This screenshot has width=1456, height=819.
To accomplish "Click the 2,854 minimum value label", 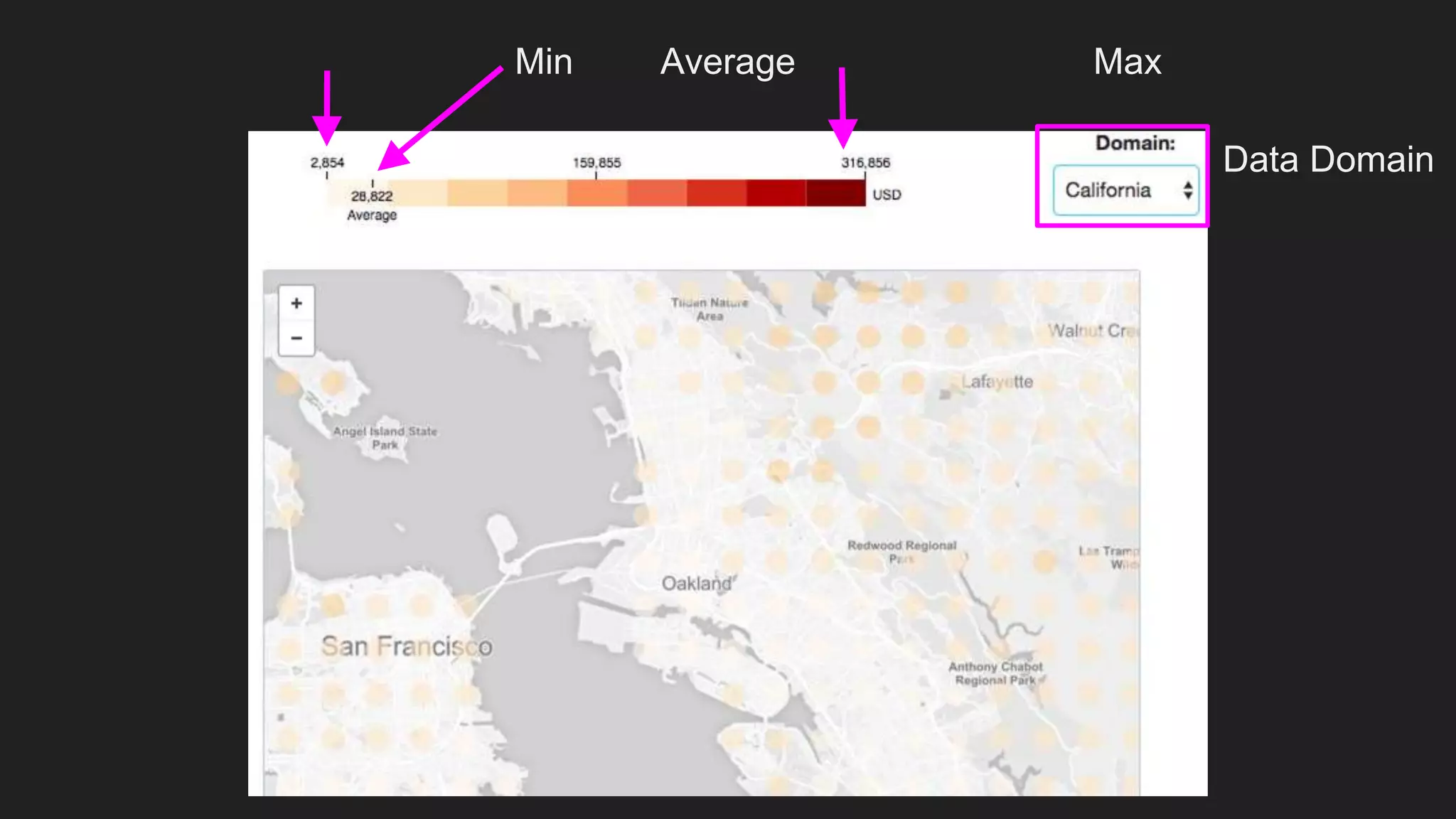I will tap(327, 163).
